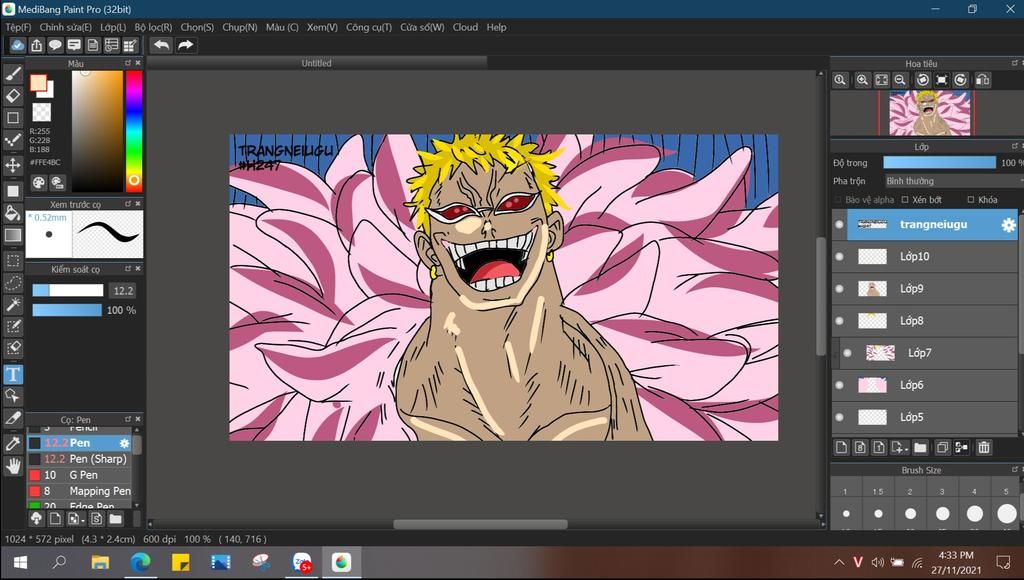Click the rainbow hue bar
Viewport: 1024px width, 580px height.
(134, 131)
